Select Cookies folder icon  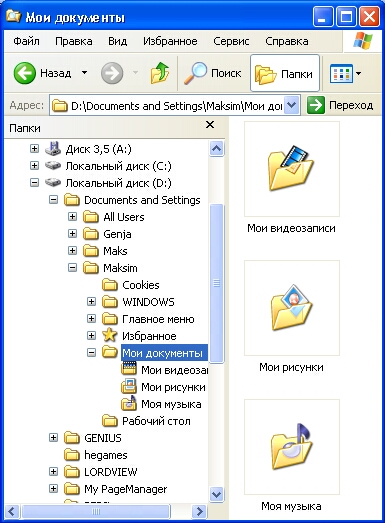(x=110, y=285)
